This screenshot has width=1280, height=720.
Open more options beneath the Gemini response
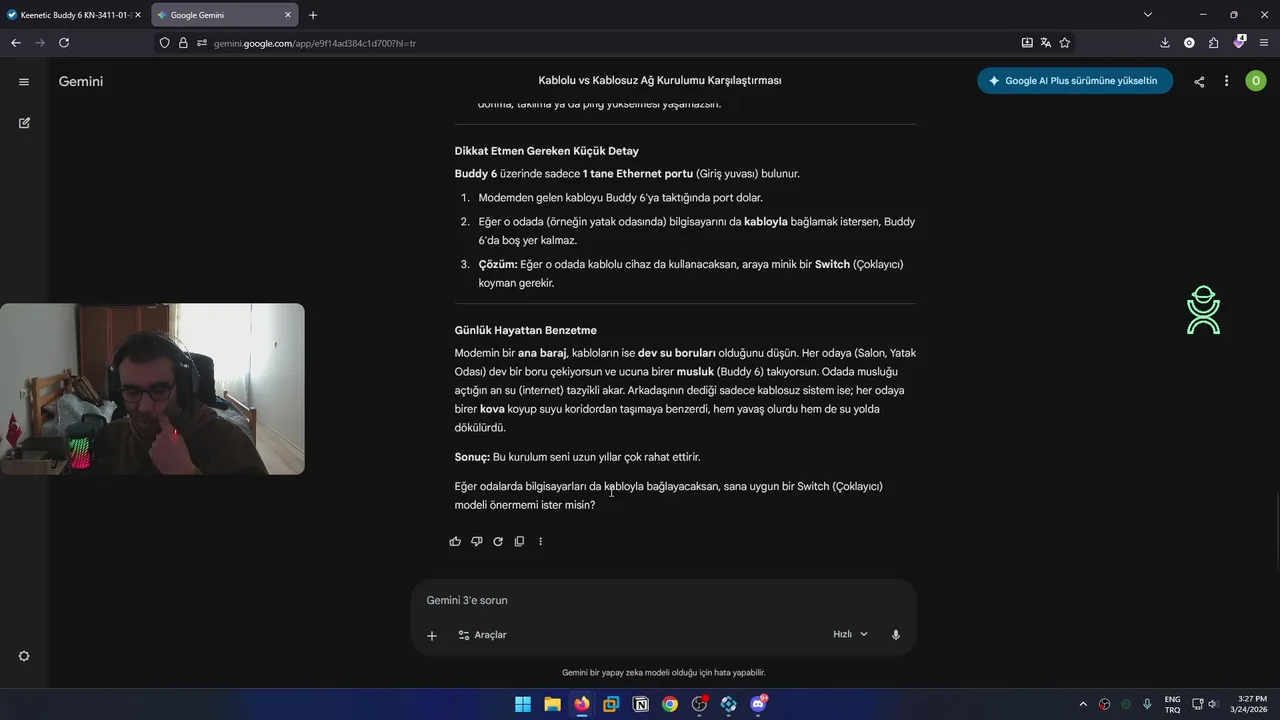[540, 541]
